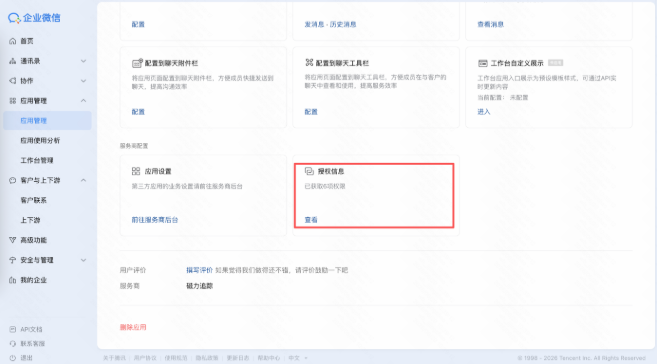
Task: Click the red 删除应用 link
Action: click(133, 327)
